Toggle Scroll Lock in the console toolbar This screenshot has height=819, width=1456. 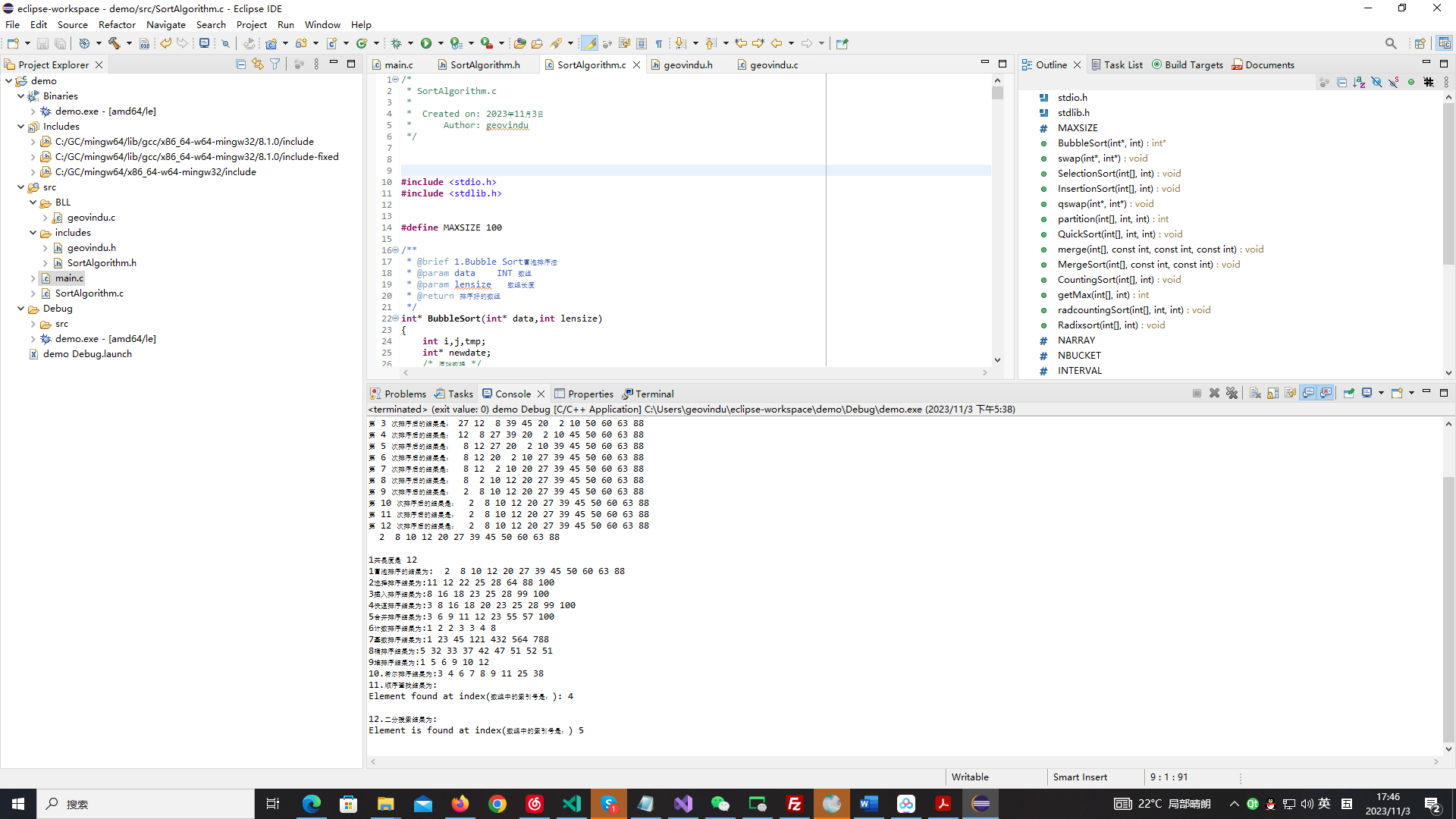[1272, 393]
